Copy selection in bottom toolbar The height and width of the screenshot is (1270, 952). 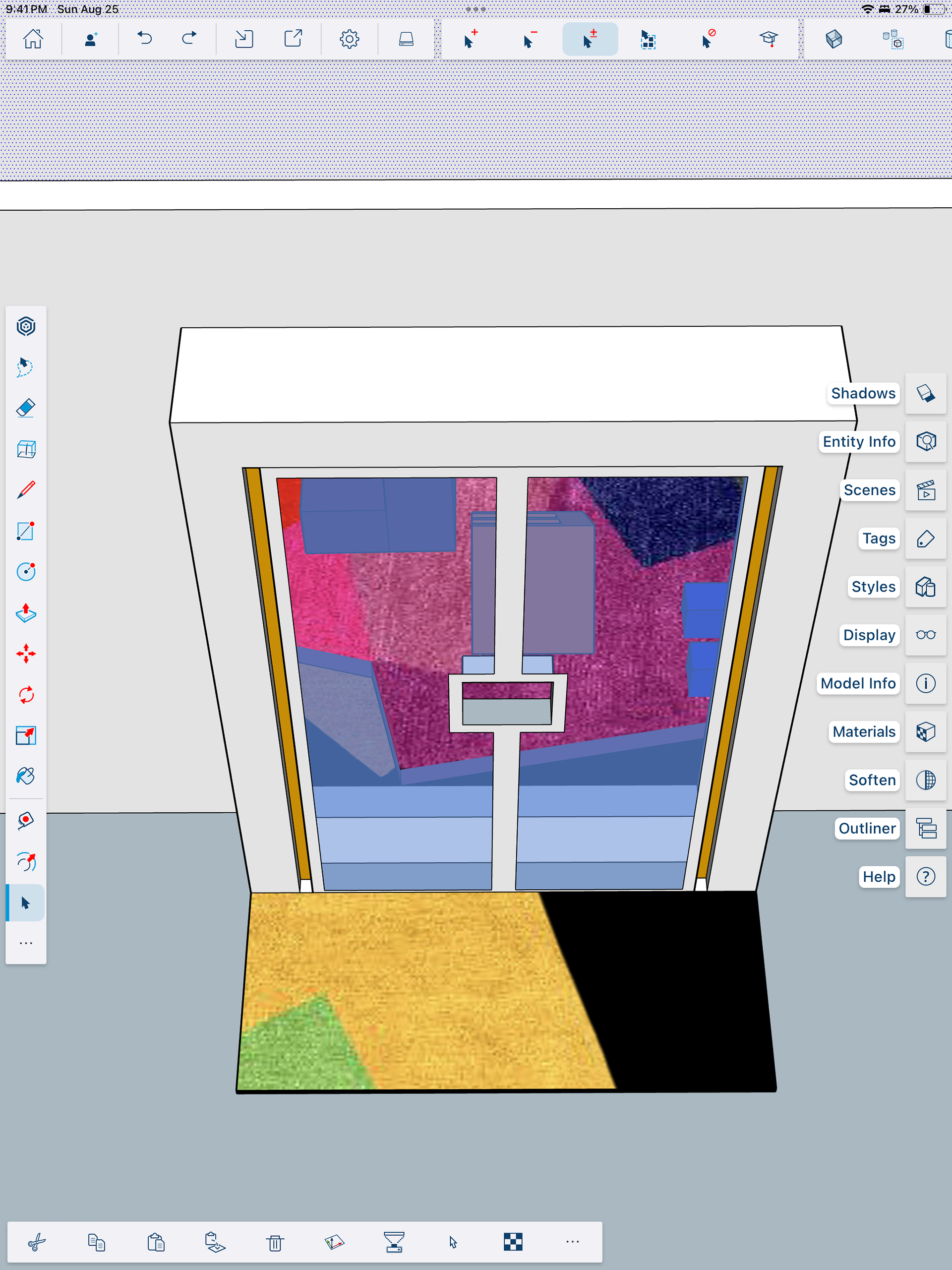click(97, 1242)
